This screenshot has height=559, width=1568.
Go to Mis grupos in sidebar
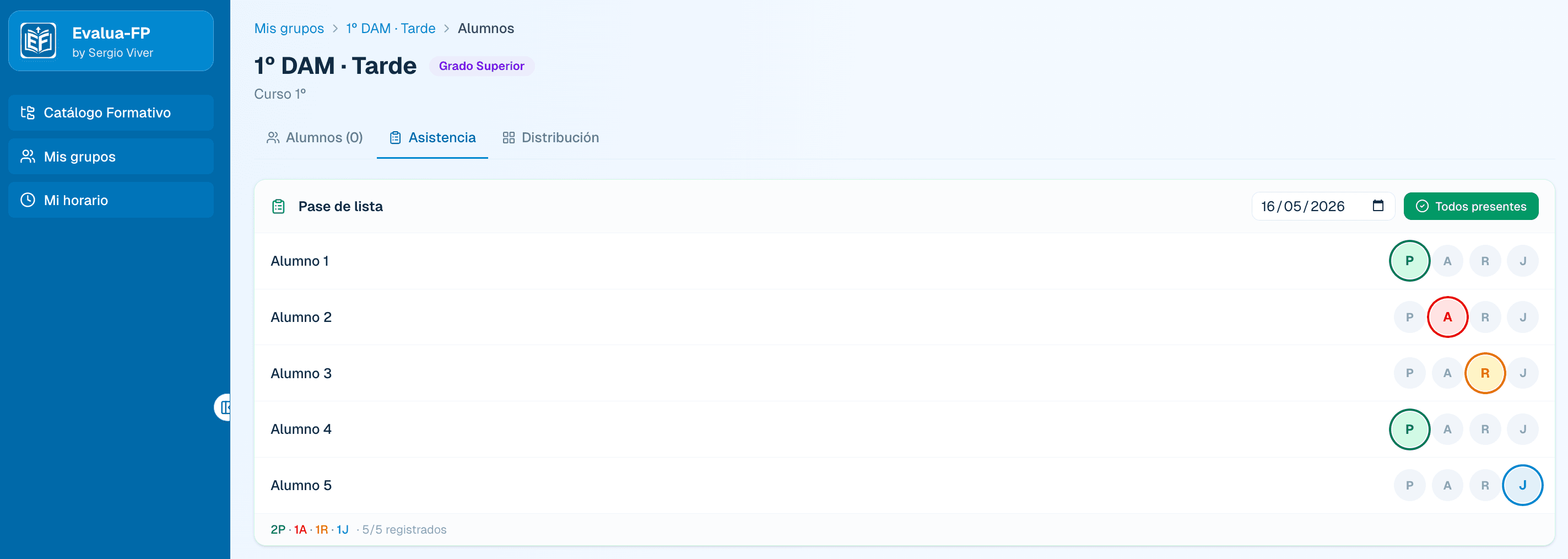pos(111,157)
